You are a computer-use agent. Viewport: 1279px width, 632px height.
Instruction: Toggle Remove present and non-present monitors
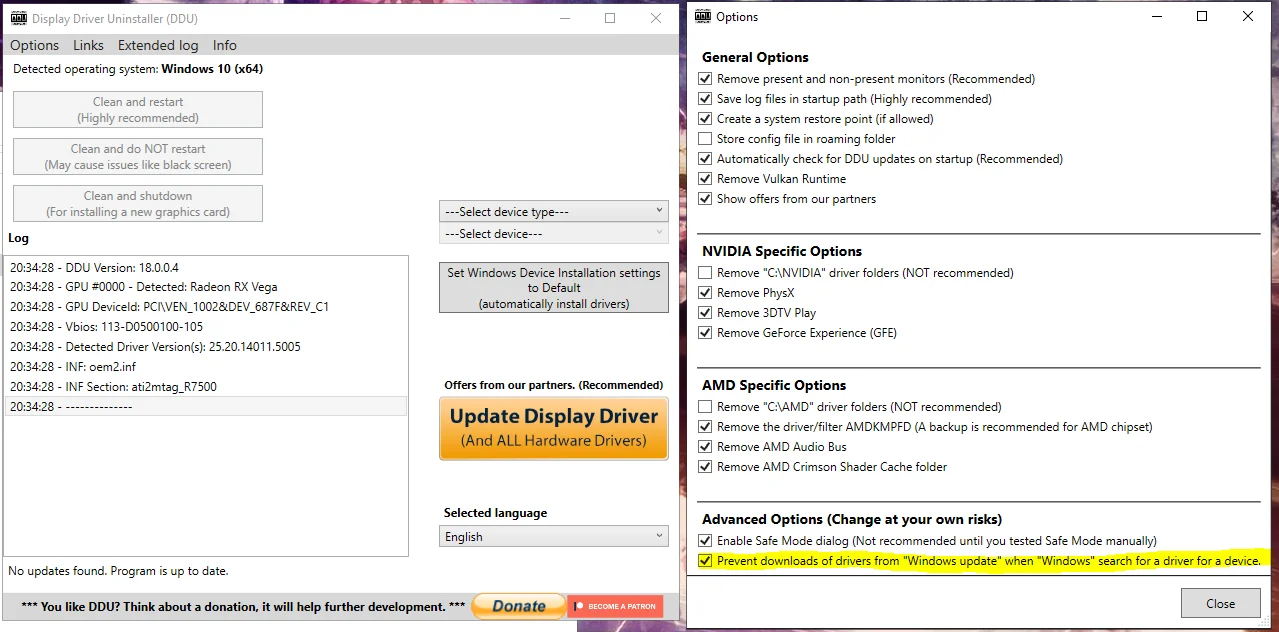(706, 79)
